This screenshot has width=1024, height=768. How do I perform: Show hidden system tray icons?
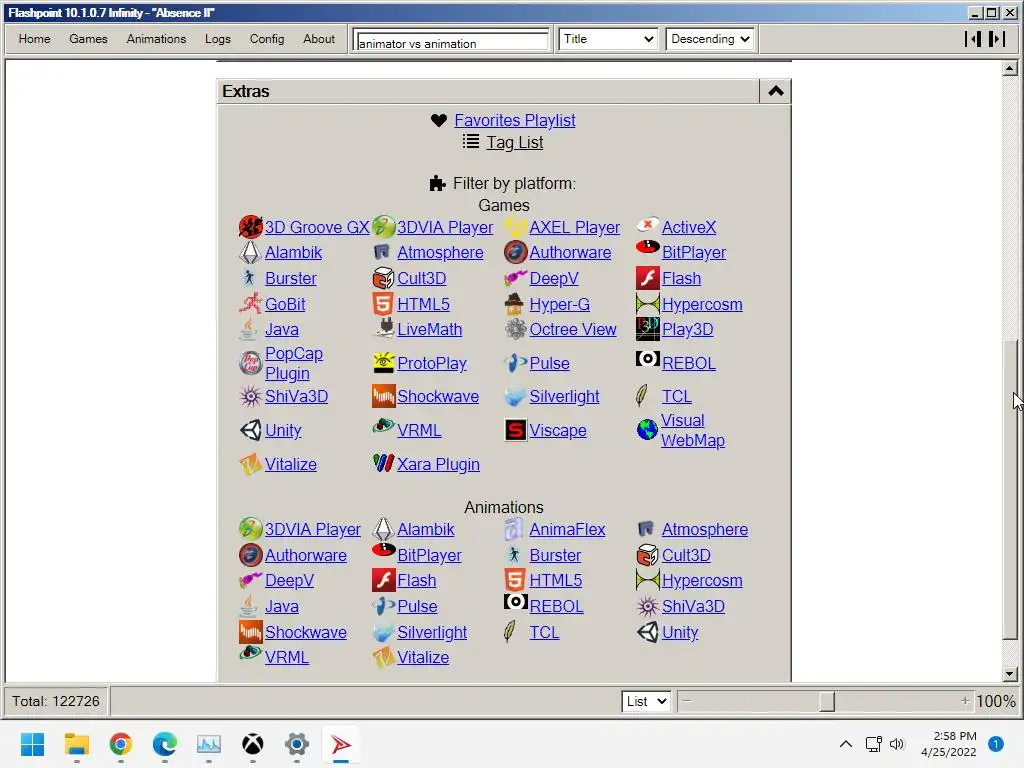pos(846,744)
